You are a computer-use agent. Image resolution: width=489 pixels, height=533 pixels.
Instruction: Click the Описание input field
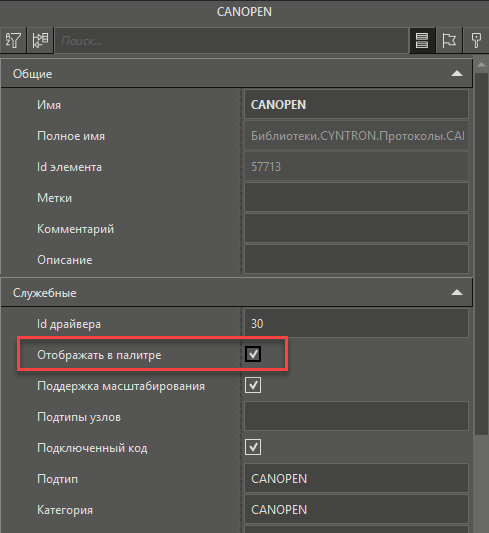click(x=356, y=259)
